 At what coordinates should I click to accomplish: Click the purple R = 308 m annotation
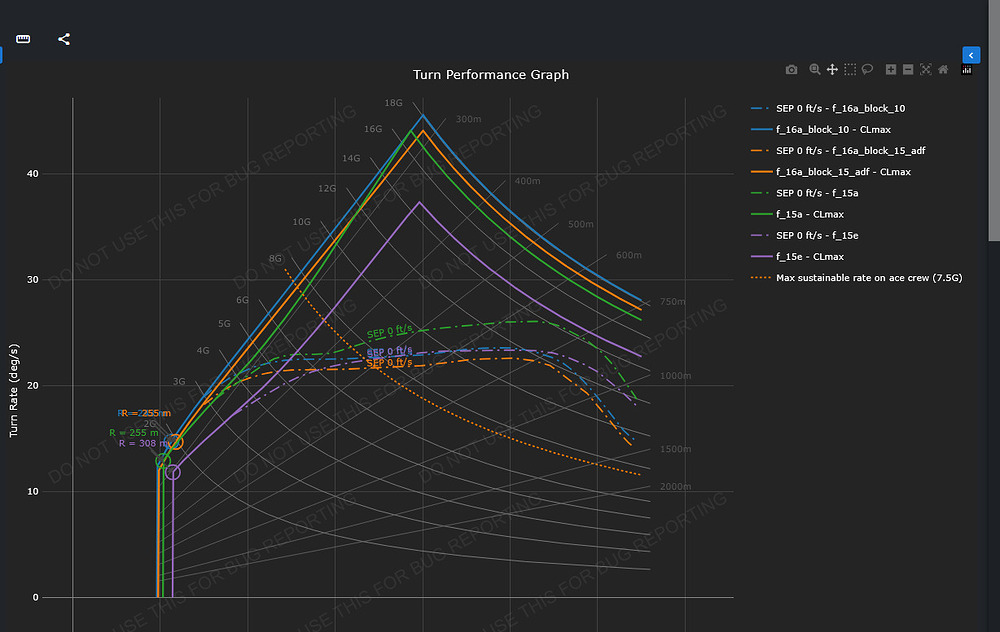pyautogui.click(x=143, y=443)
